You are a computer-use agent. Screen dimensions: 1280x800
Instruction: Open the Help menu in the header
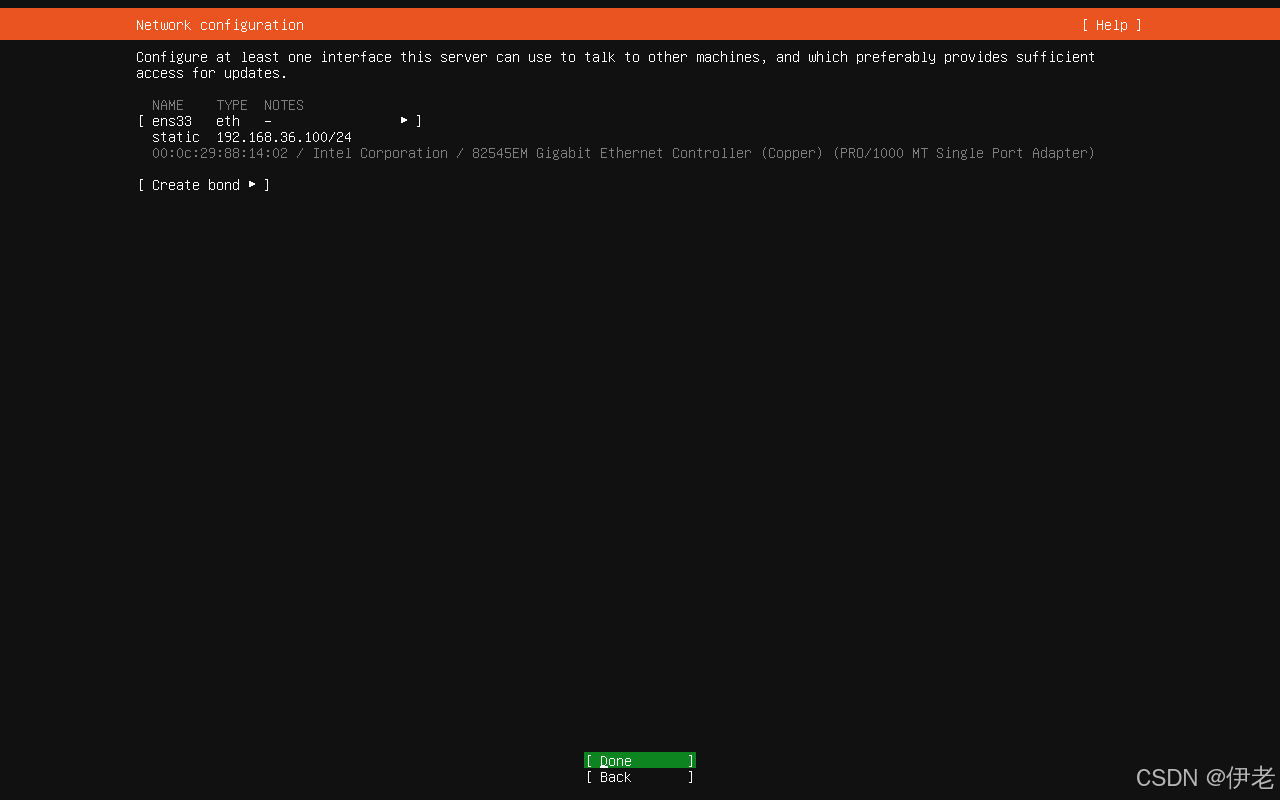coord(1111,25)
